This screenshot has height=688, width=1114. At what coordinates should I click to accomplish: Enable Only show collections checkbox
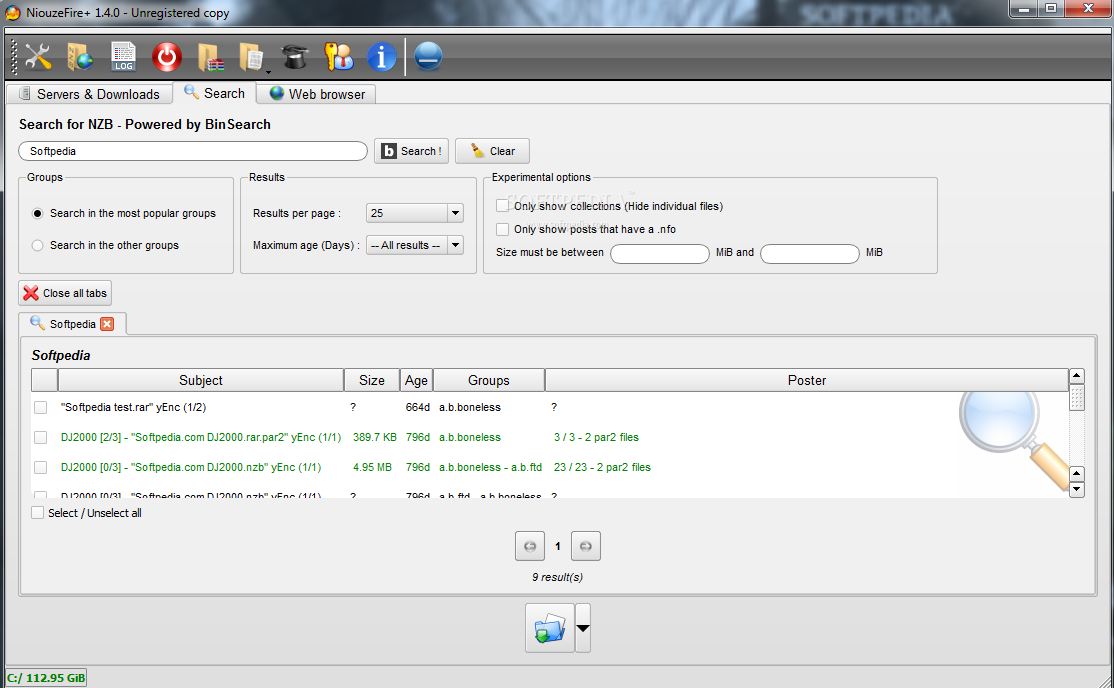pos(503,206)
